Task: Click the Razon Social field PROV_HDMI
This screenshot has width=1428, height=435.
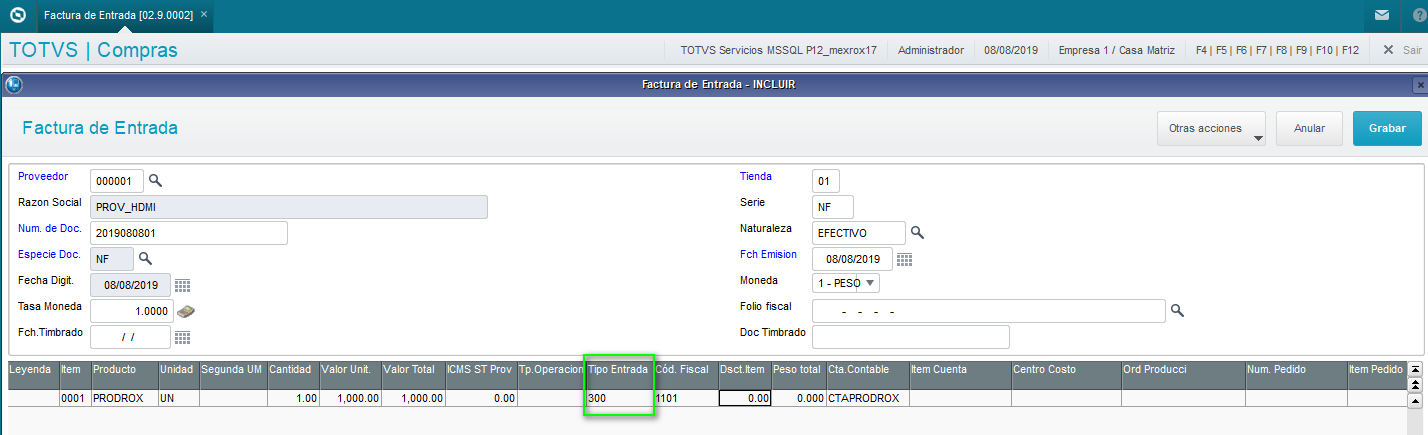Action: point(289,207)
